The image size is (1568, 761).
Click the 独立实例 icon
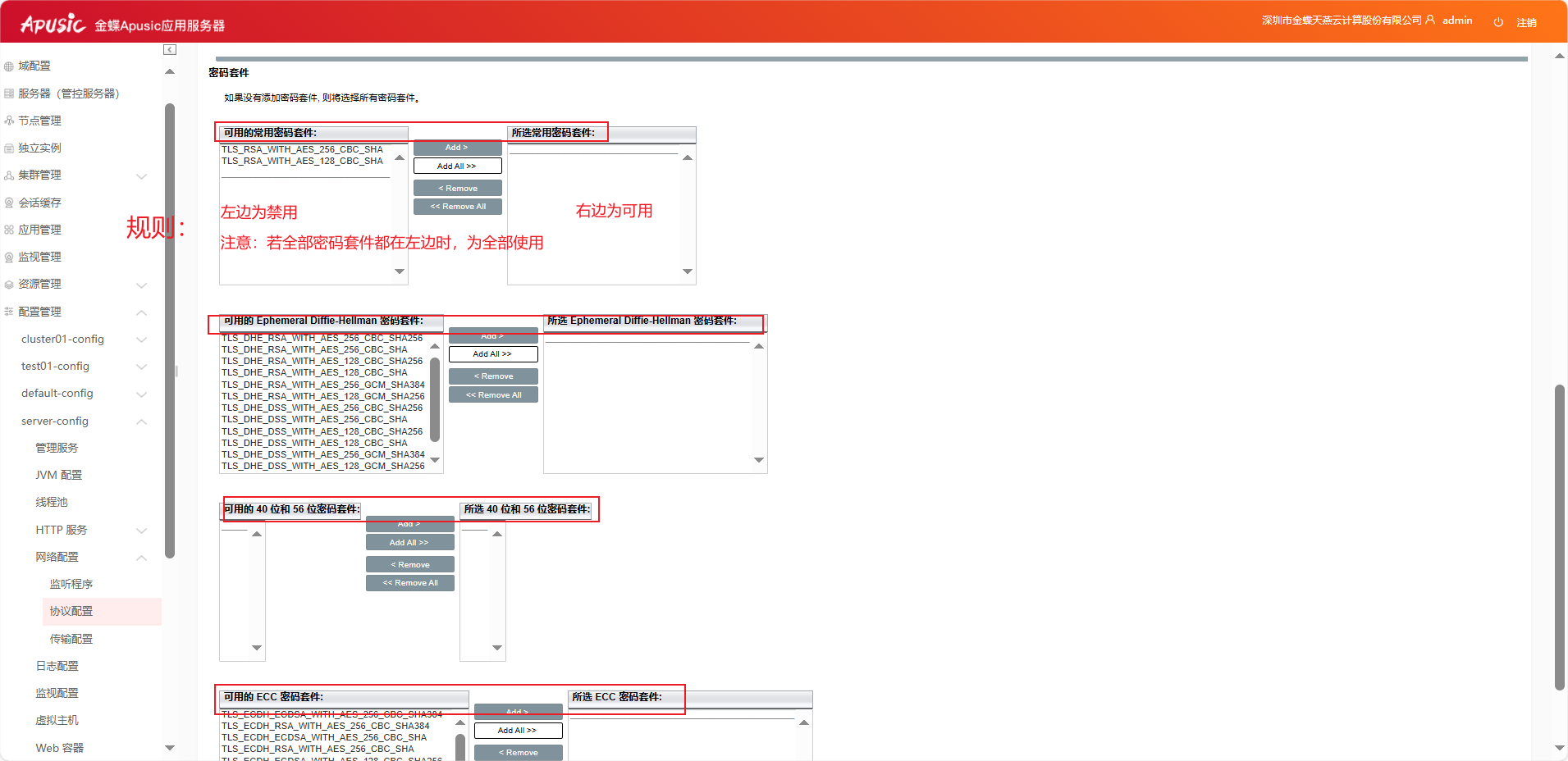9,148
